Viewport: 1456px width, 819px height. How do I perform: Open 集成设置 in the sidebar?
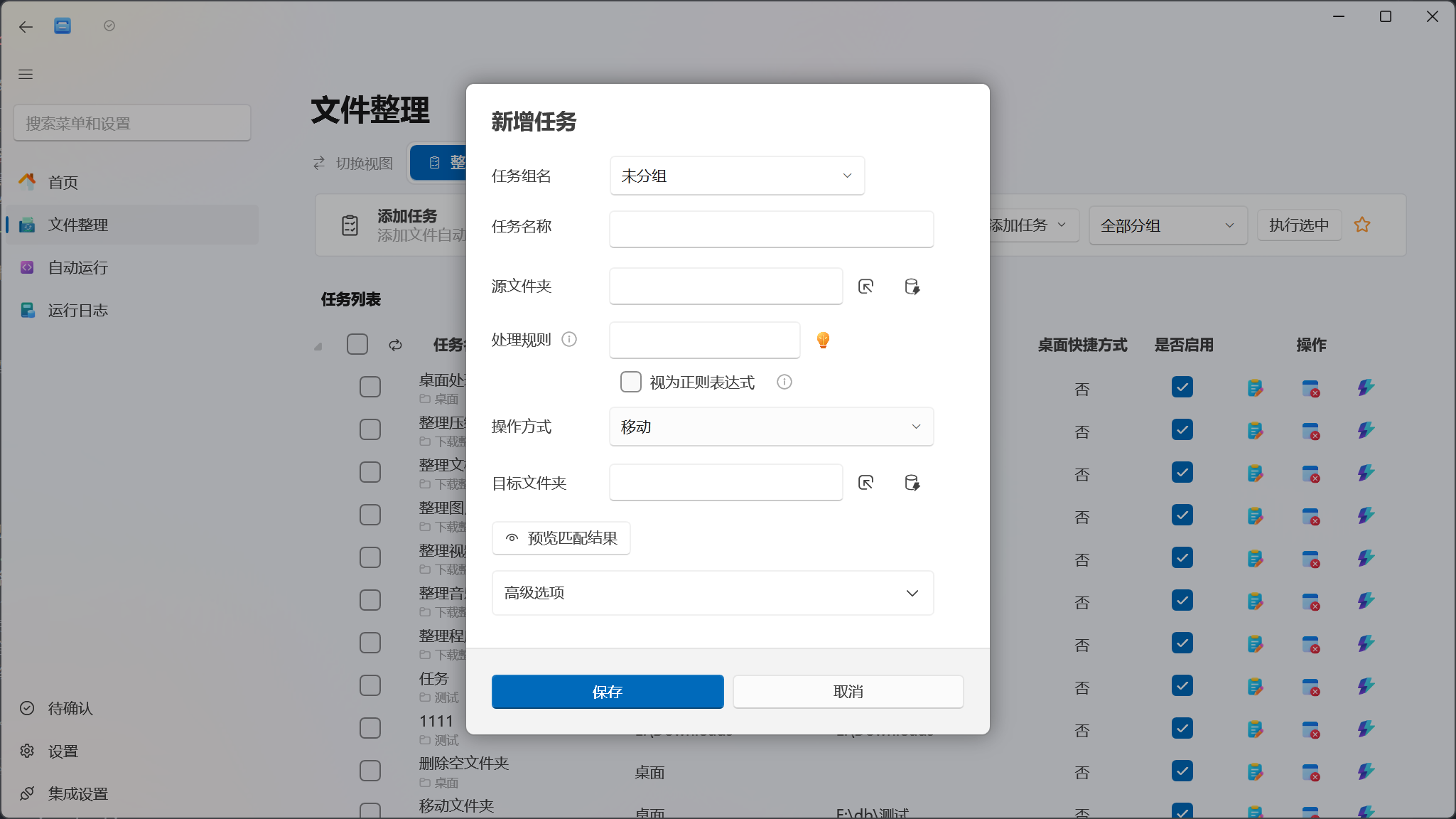point(132,793)
